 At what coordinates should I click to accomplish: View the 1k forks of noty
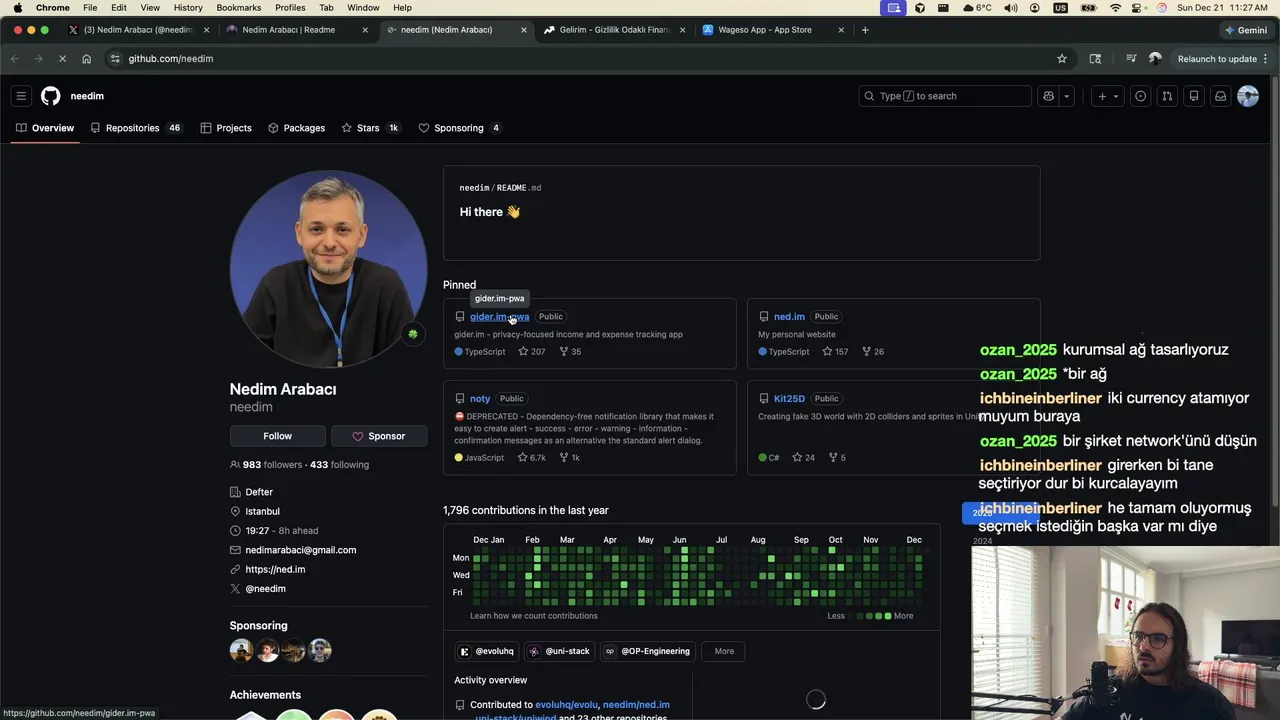click(x=570, y=458)
